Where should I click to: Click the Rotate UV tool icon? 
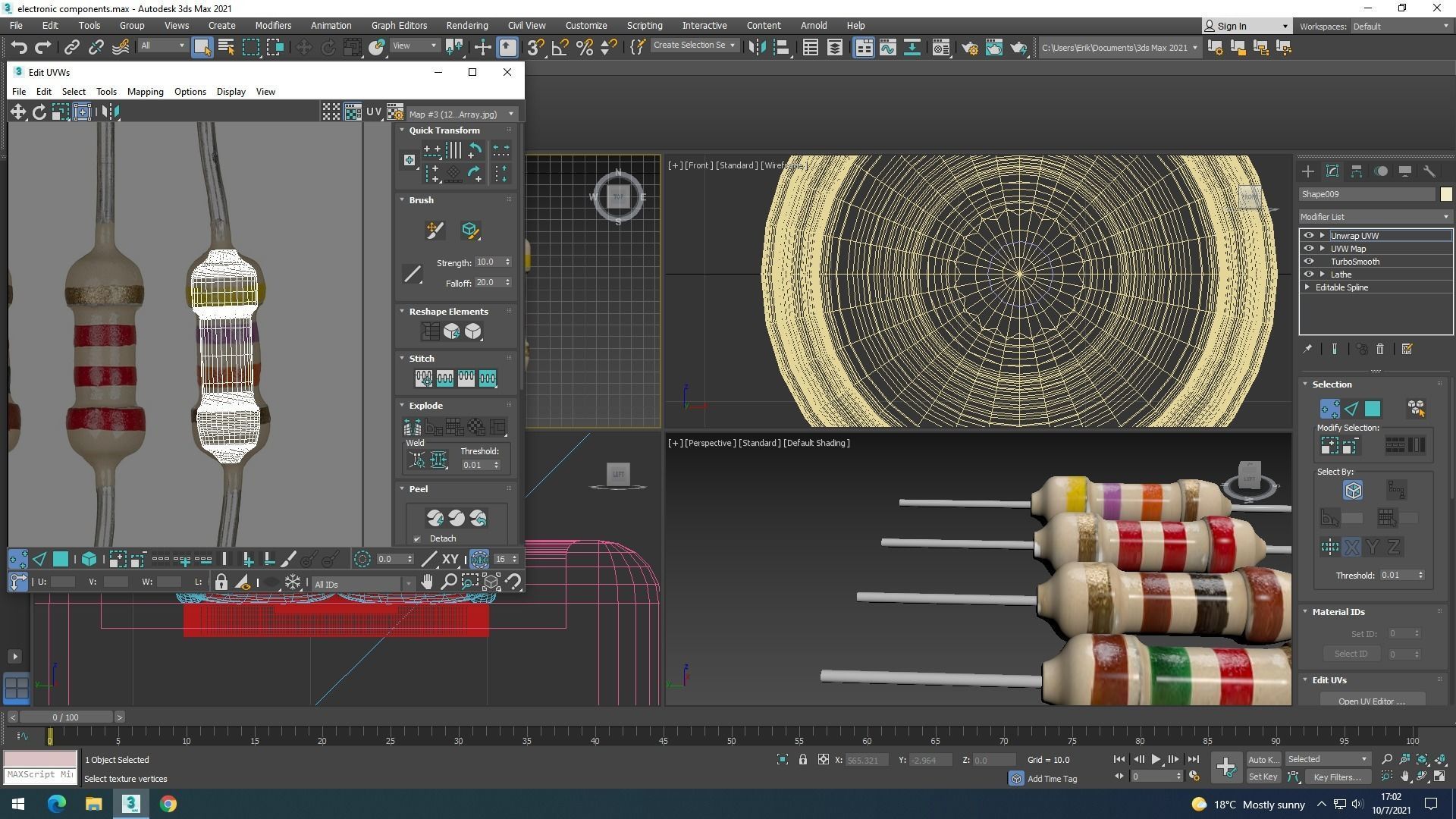(39, 112)
